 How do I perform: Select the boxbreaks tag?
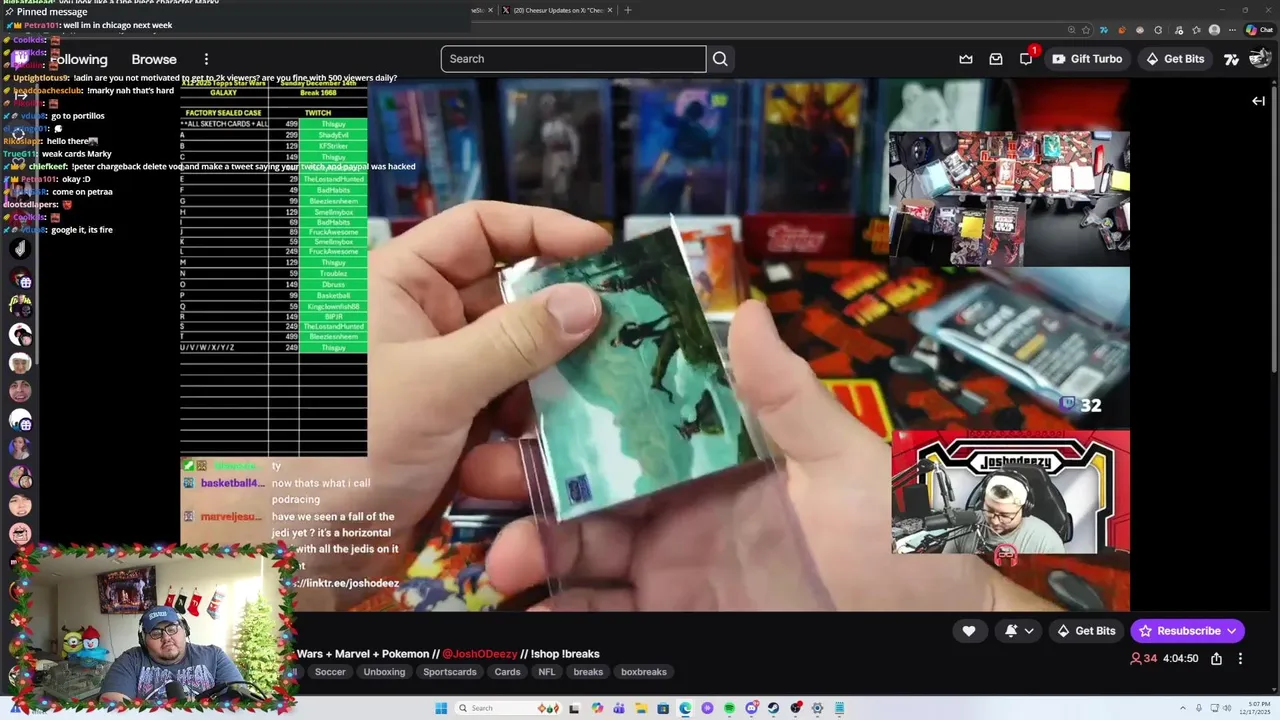click(644, 672)
